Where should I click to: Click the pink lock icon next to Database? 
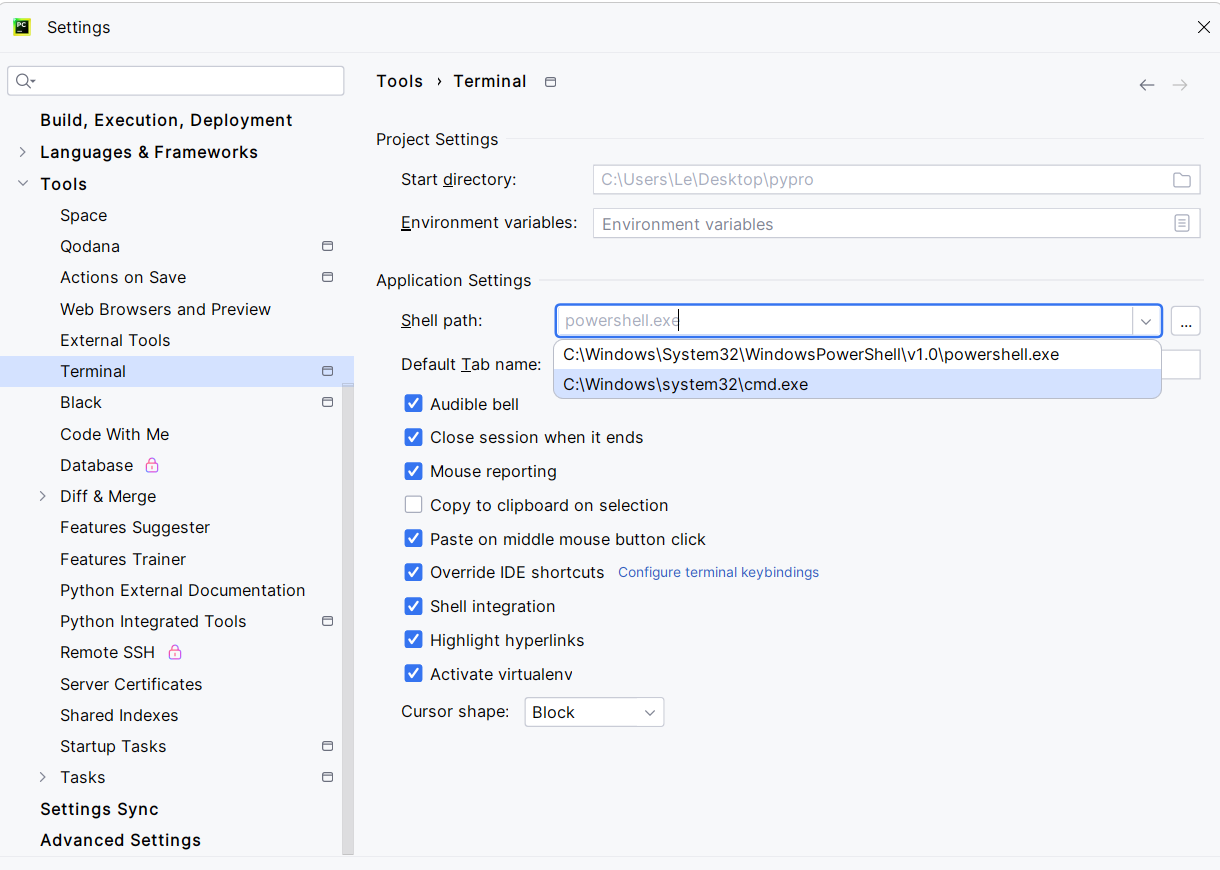(x=152, y=465)
